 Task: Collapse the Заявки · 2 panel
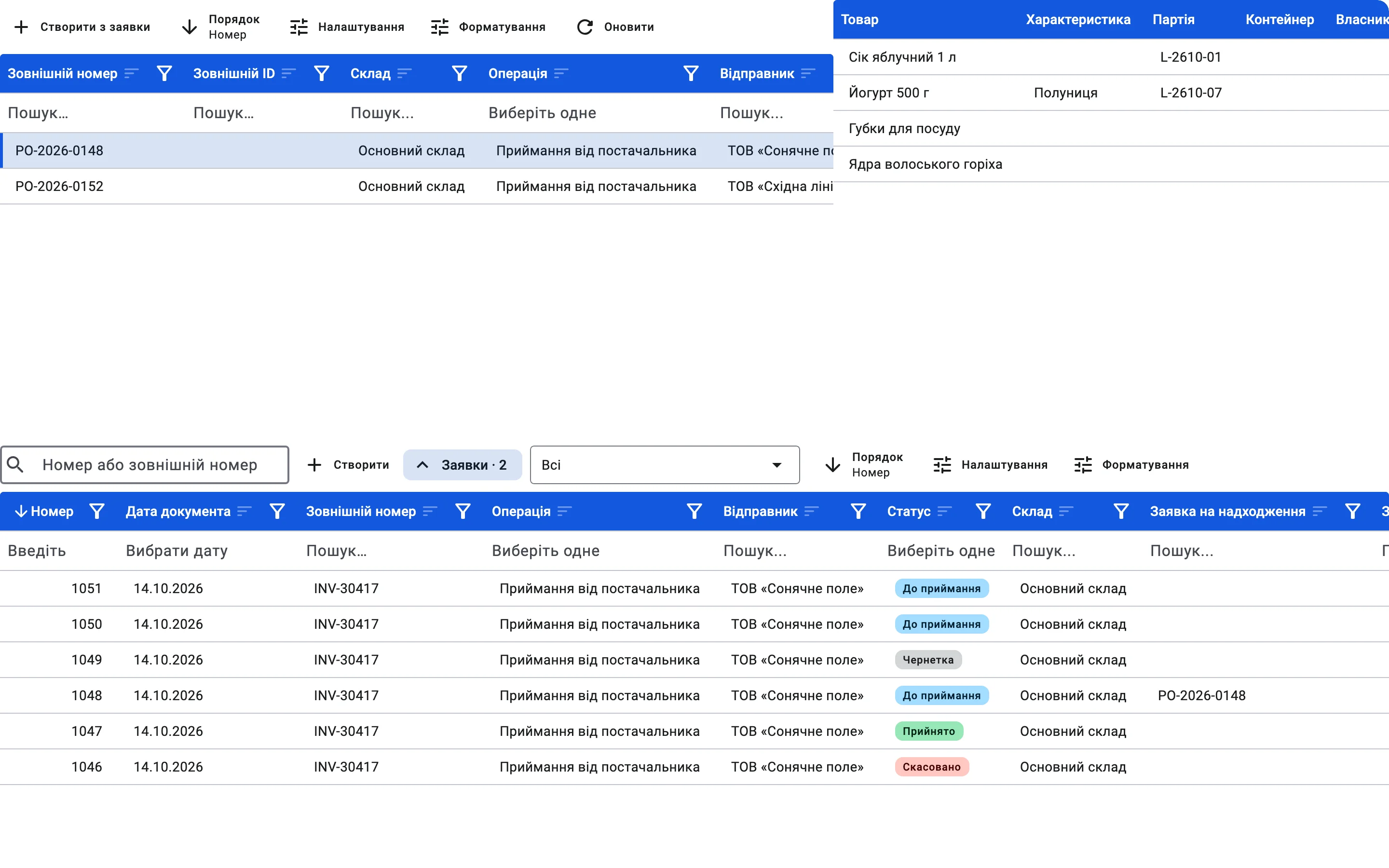463,464
